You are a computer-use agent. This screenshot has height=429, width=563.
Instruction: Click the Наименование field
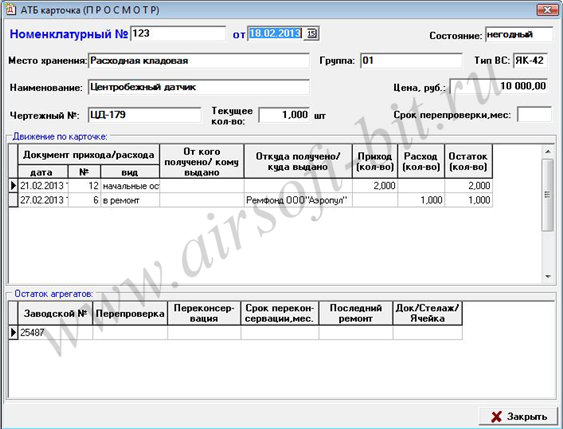pyautogui.click(x=199, y=87)
